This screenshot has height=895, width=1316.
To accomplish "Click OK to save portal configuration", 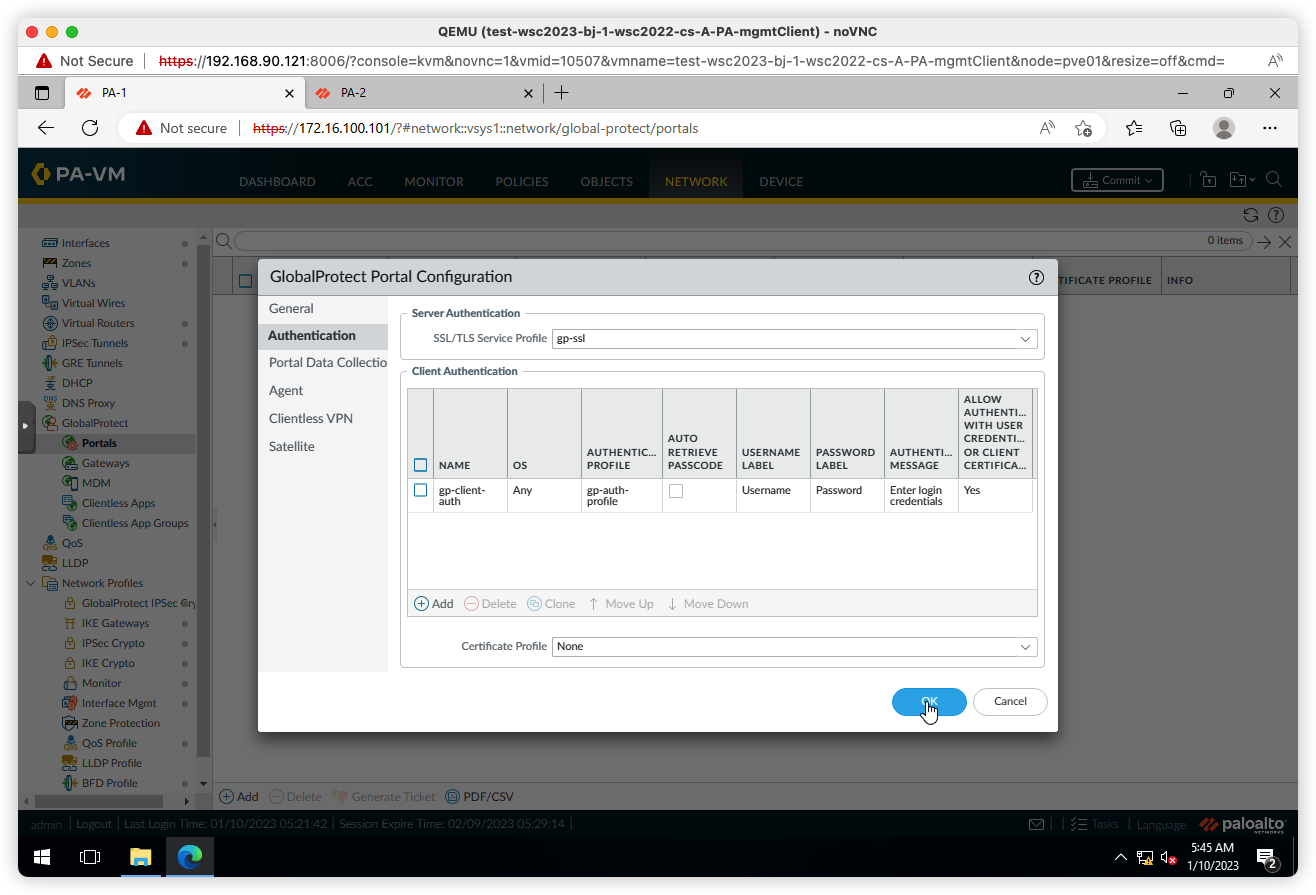I will (x=929, y=702).
